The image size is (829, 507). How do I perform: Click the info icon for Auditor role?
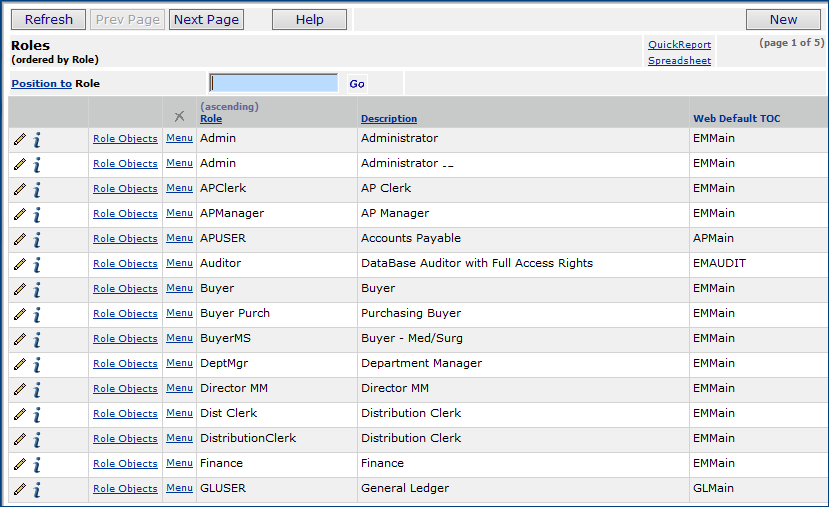37,265
